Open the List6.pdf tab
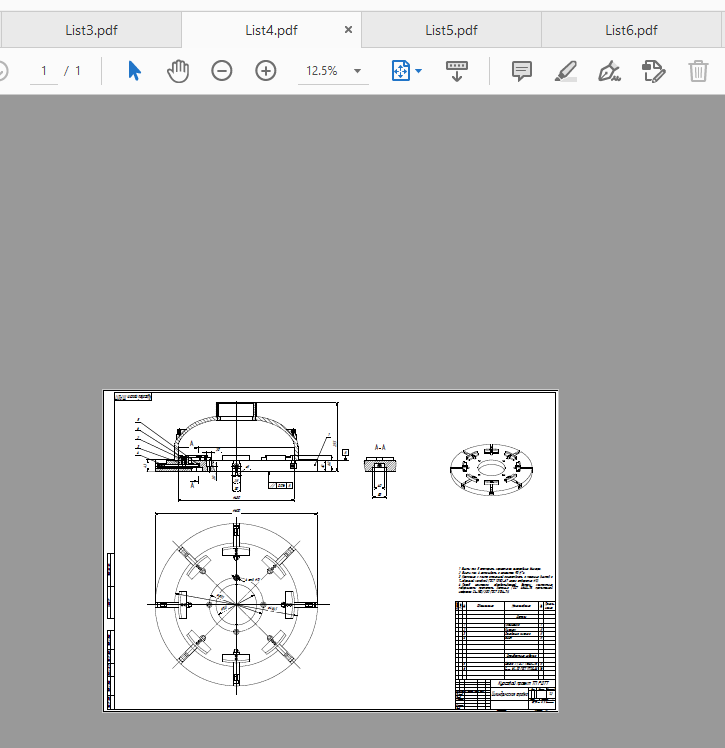Viewport: 725px width, 748px height. click(632, 30)
